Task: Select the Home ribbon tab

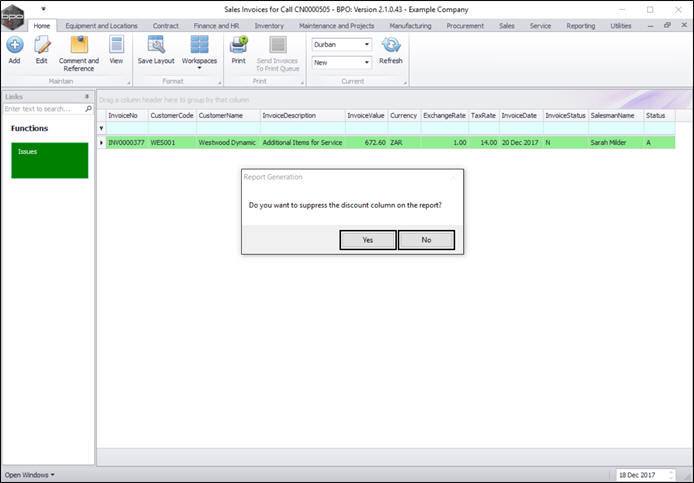Action: (x=42, y=26)
